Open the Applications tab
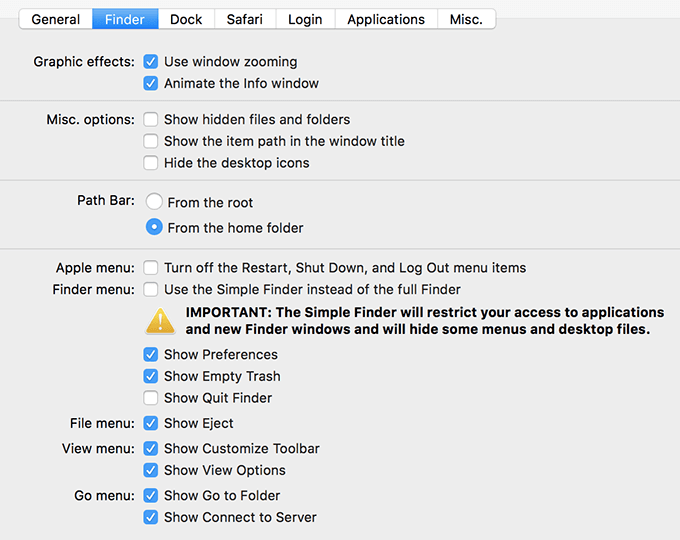Viewport: 680px width, 540px height. pyautogui.click(x=386, y=19)
